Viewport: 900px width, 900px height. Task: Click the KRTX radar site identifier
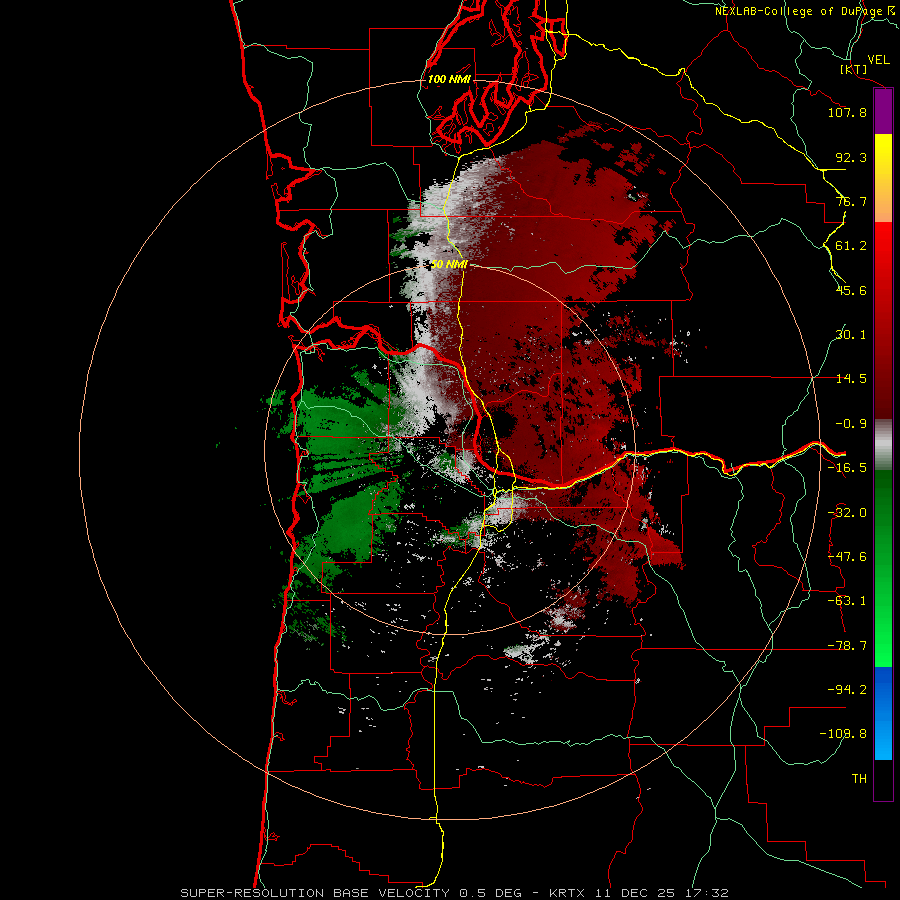567,893
